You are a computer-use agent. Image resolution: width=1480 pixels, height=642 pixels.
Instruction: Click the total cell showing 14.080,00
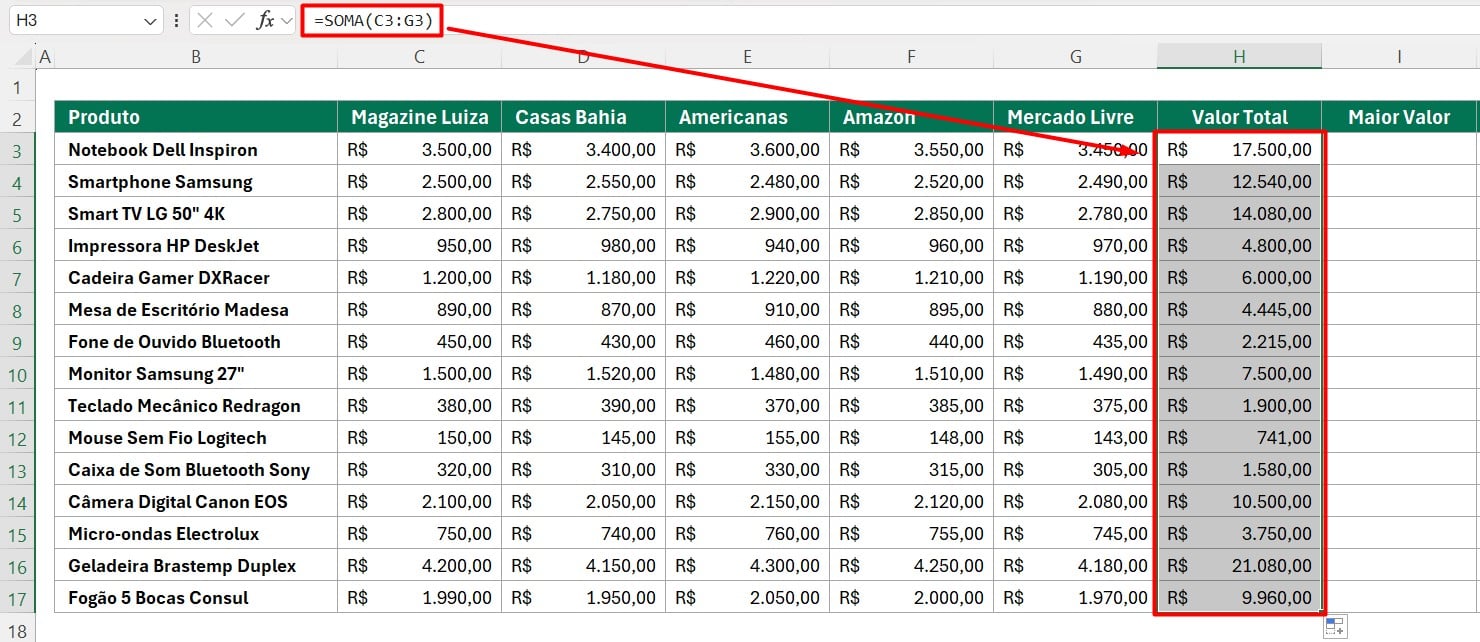tap(1239, 213)
